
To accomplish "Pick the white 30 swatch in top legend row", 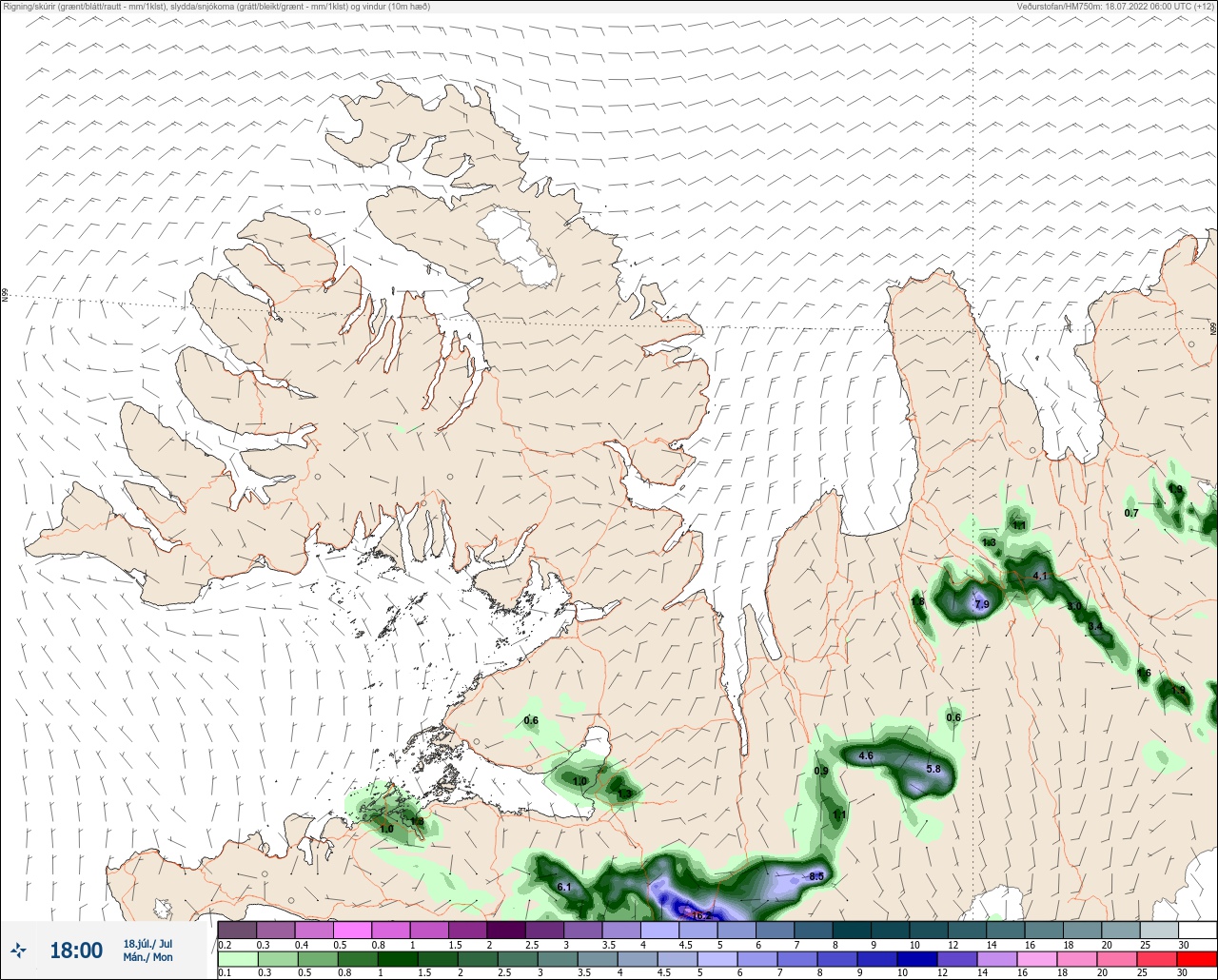I will click(1197, 930).
